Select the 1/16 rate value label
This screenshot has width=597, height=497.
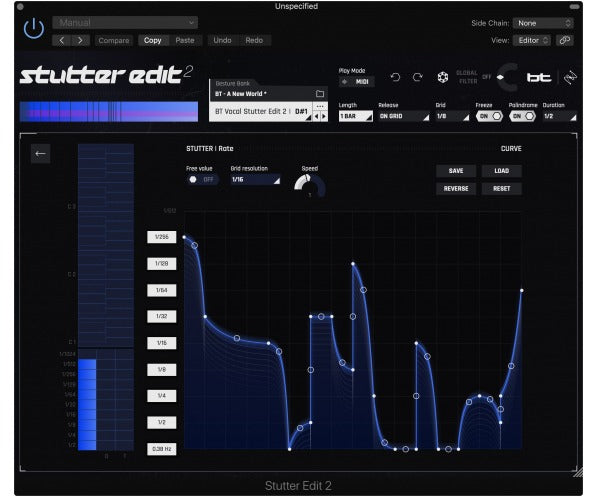coord(162,343)
